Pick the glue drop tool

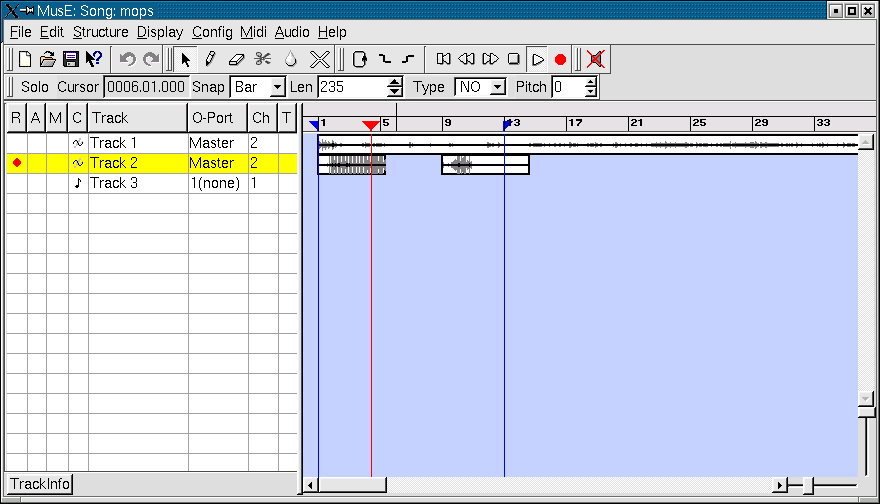(x=291, y=59)
